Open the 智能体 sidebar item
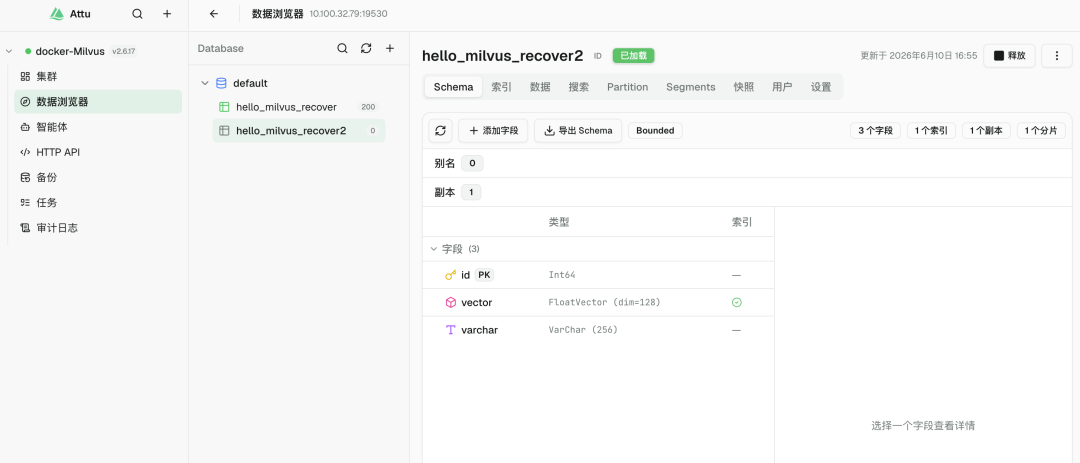This screenshot has width=1080, height=463. coord(98,127)
